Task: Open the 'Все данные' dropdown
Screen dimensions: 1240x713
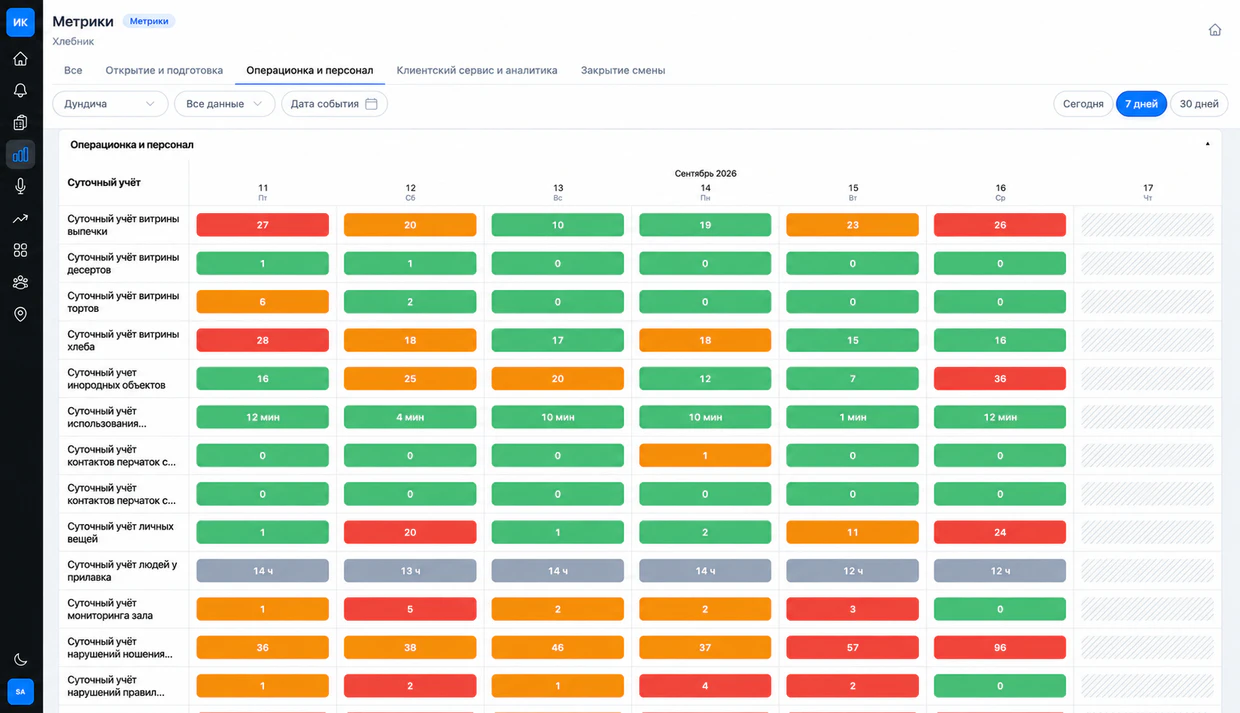Action: (x=224, y=104)
